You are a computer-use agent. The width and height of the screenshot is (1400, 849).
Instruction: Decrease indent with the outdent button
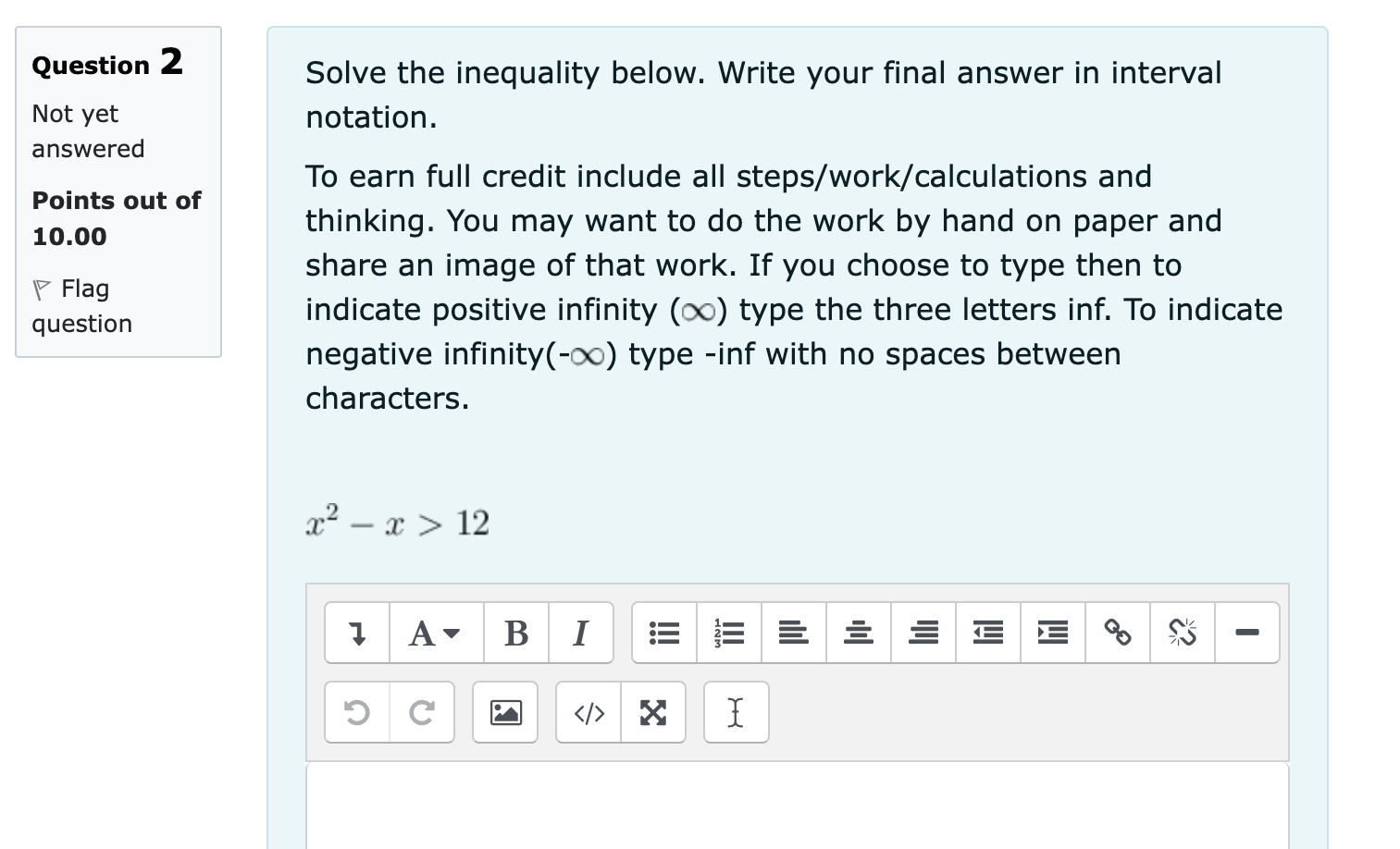coord(987,633)
